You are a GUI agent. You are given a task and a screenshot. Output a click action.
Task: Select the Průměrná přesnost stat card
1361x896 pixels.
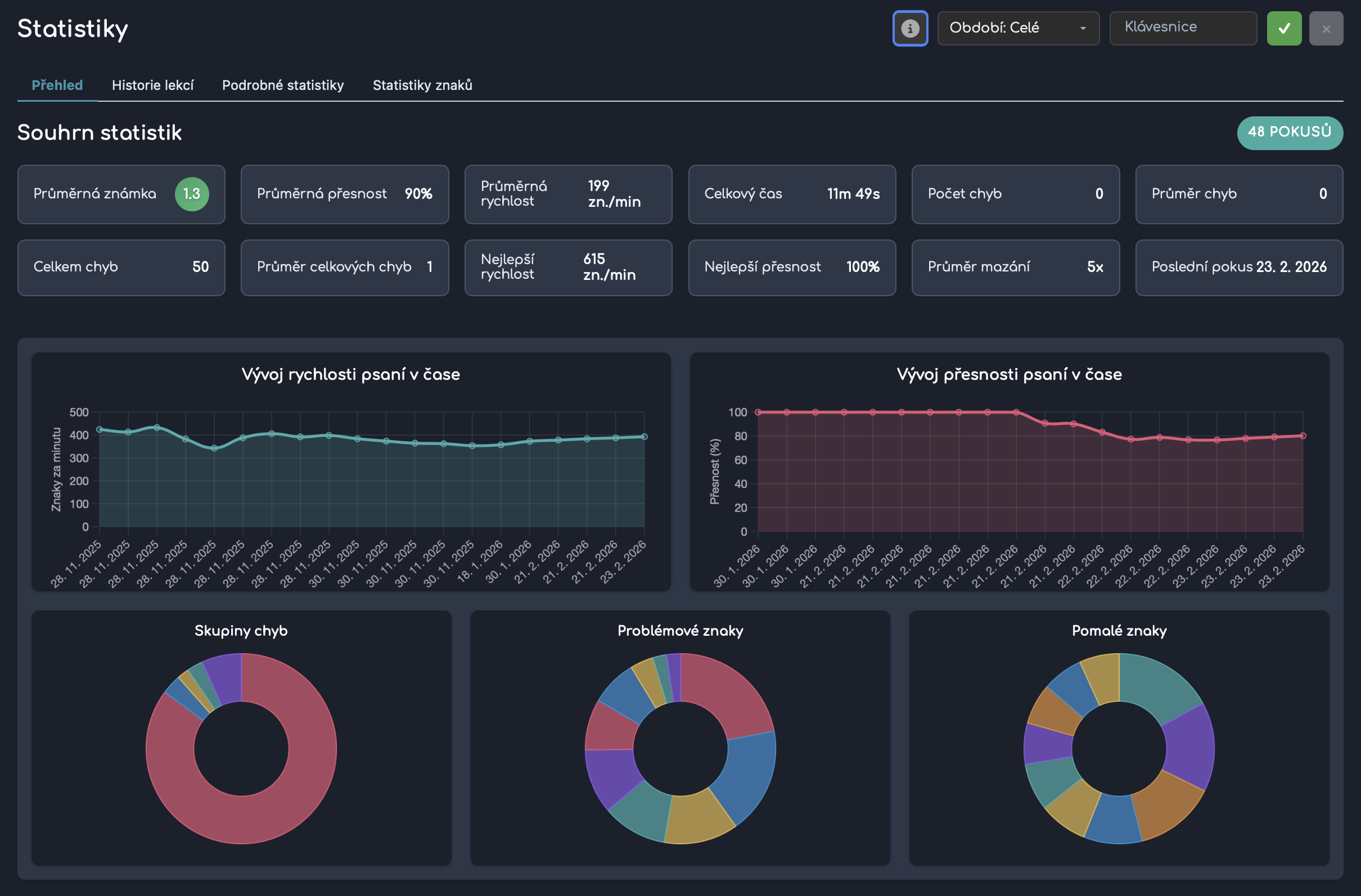click(344, 194)
